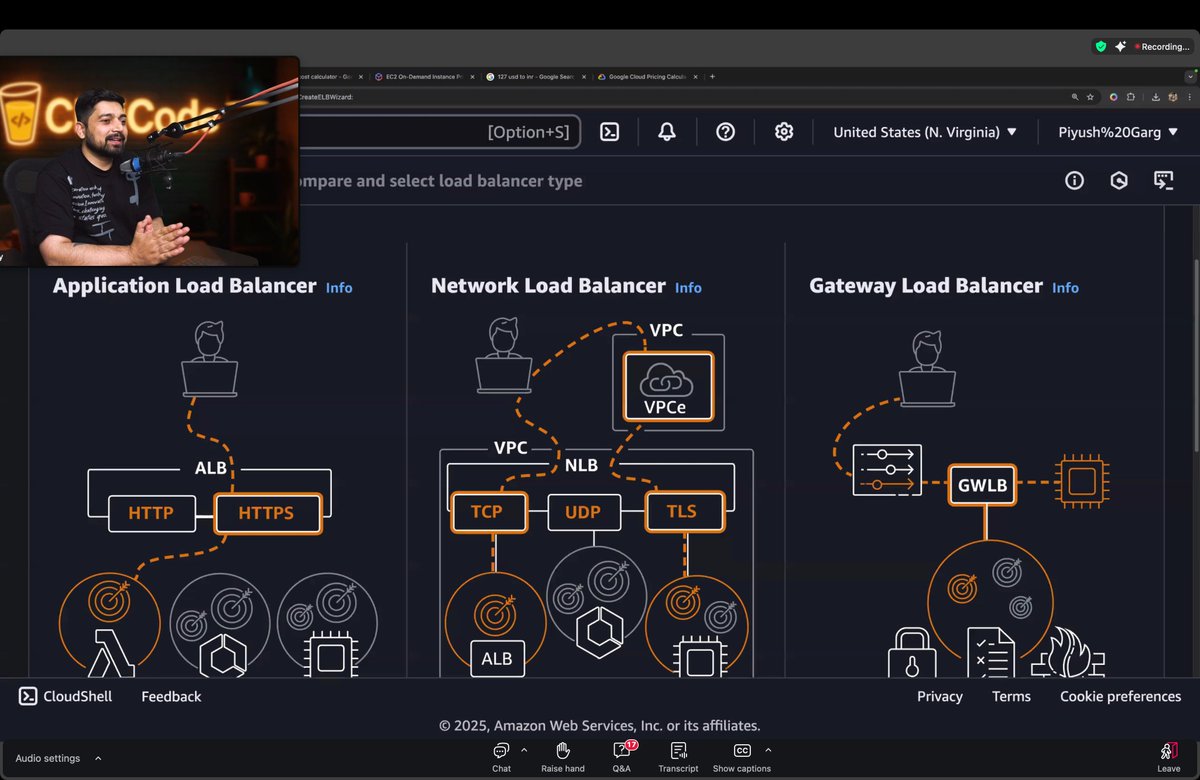Expand the Piyush%20Garg account dropdown
Viewport: 1200px width, 780px height.
click(1118, 132)
